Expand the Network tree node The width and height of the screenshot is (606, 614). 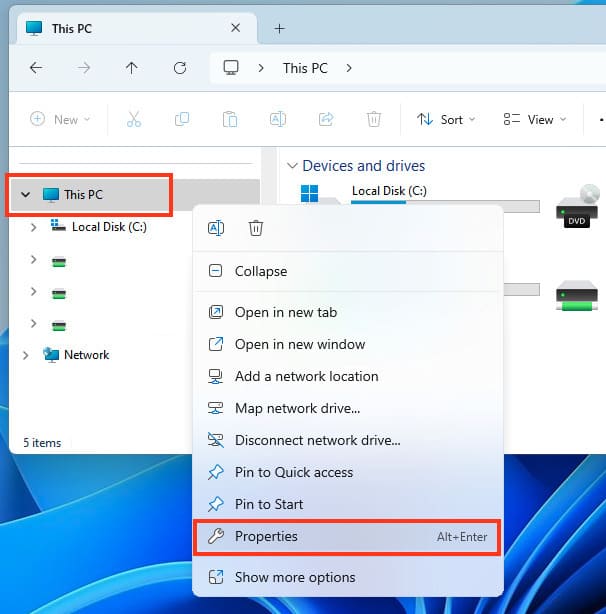25,355
